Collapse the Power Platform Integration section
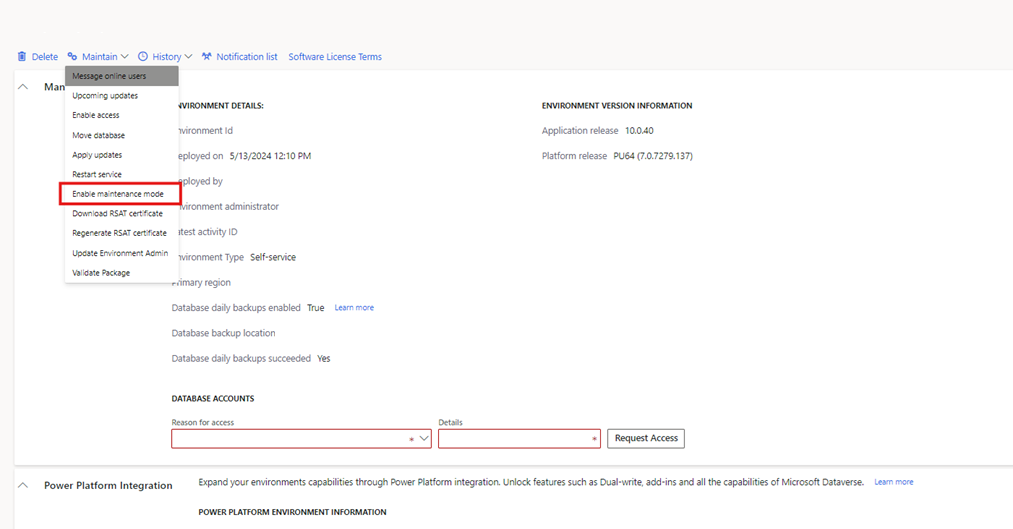The image size is (1013, 529). click(23, 485)
